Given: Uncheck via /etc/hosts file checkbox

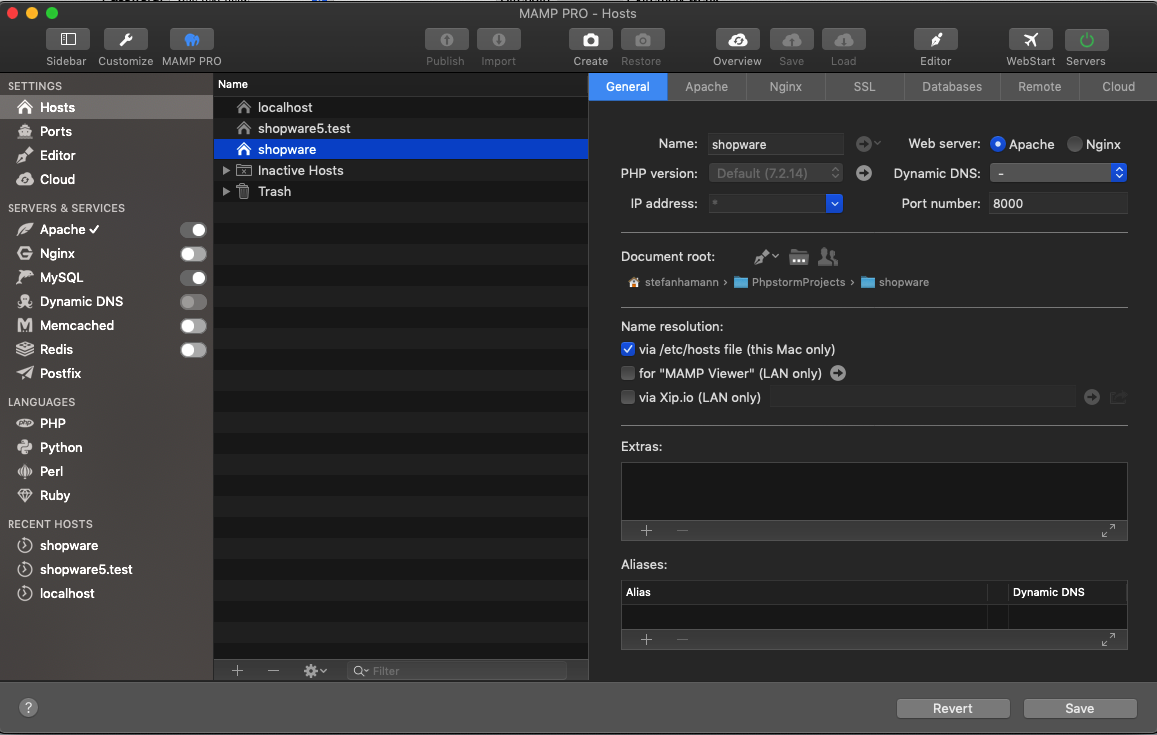Looking at the screenshot, I should pyautogui.click(x=628, y=349).
